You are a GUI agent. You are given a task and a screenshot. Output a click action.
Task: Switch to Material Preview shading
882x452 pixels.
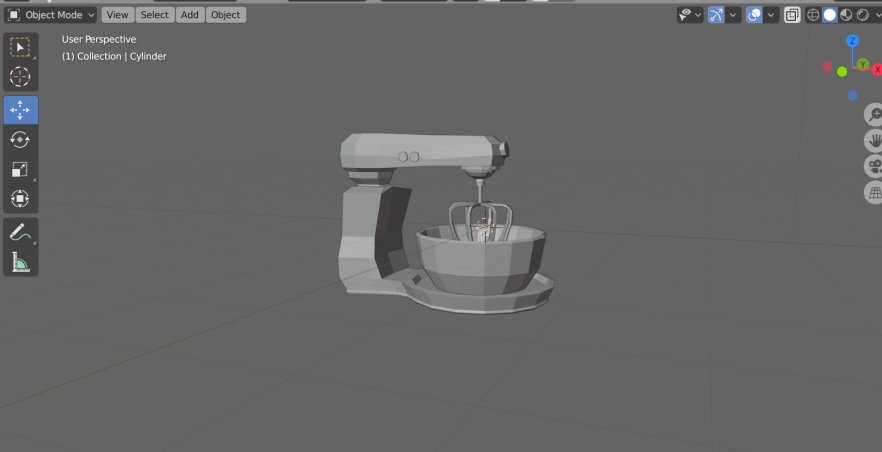[x=846, y=15]
